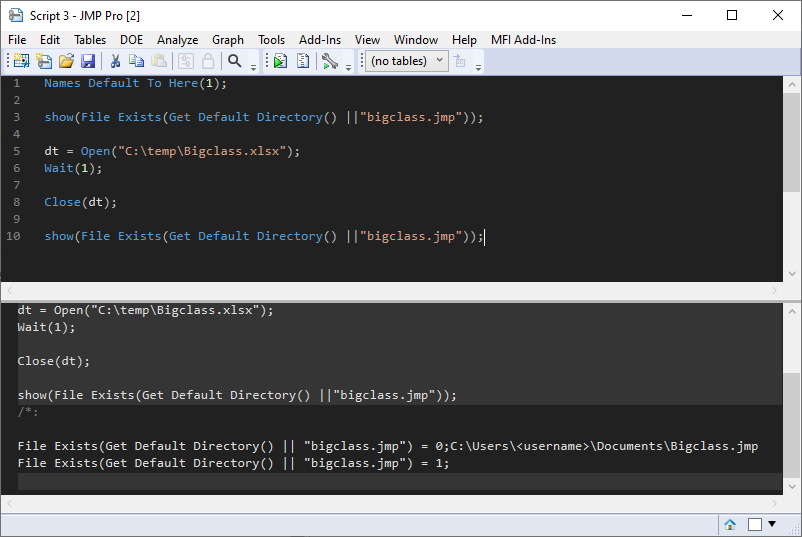Cut selection with the scissors icon
This screenshot has height=537, width=802.
[115, 61]
